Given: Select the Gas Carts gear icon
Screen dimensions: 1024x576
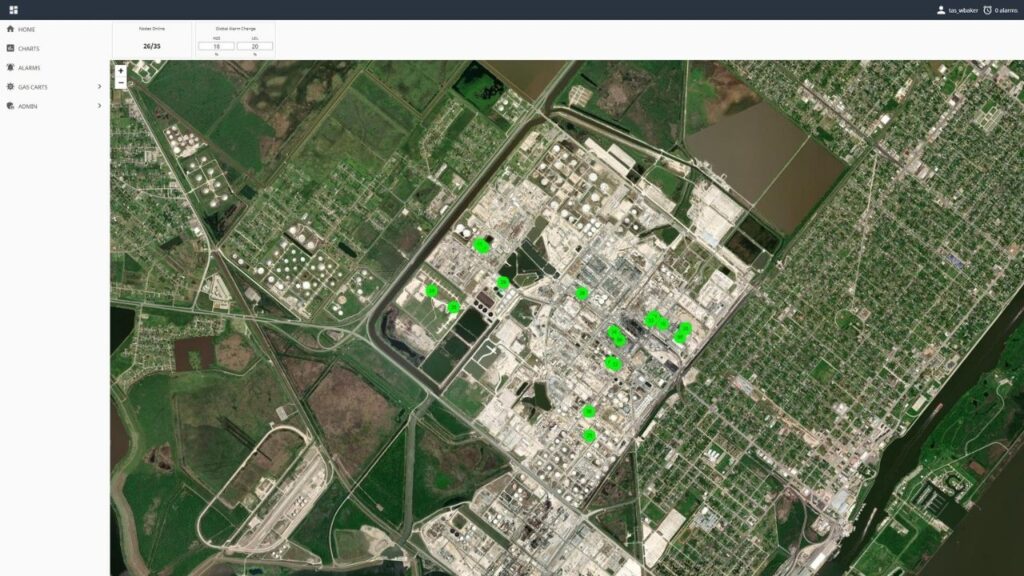Looking at the screenshot, I should click(x=9, y=87).
